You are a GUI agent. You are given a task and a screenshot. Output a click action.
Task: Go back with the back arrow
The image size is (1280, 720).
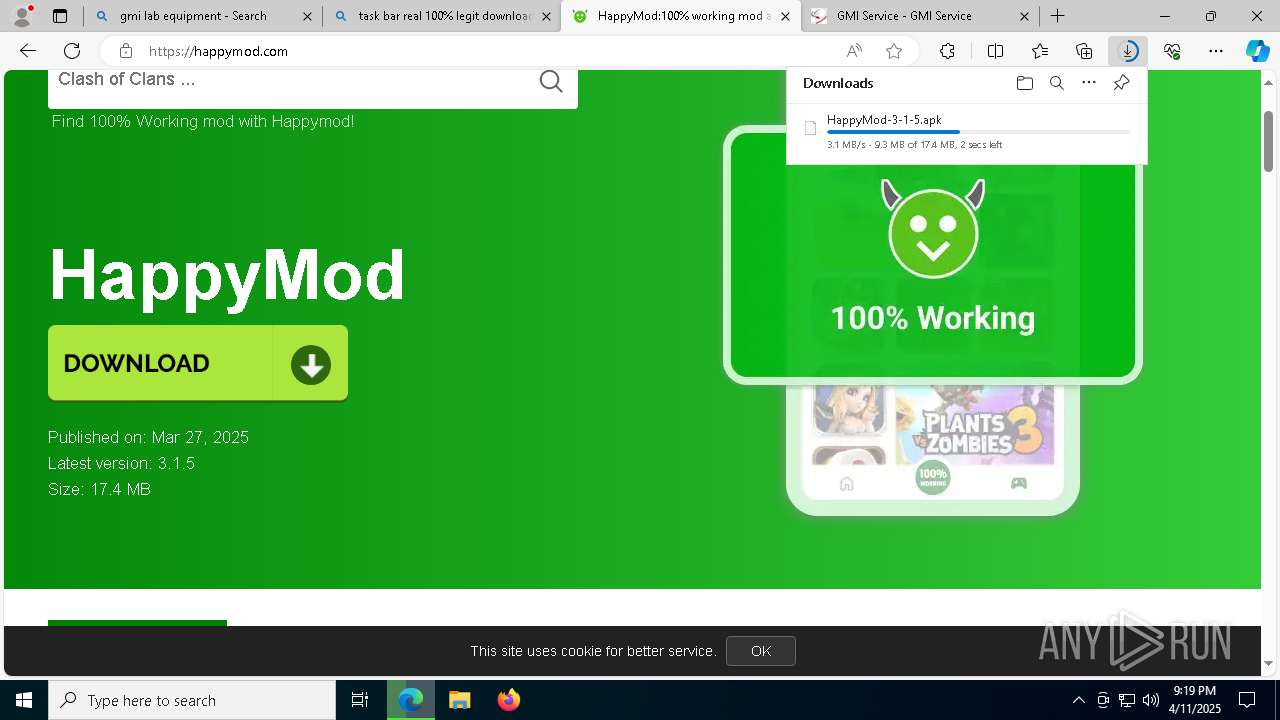28,51
